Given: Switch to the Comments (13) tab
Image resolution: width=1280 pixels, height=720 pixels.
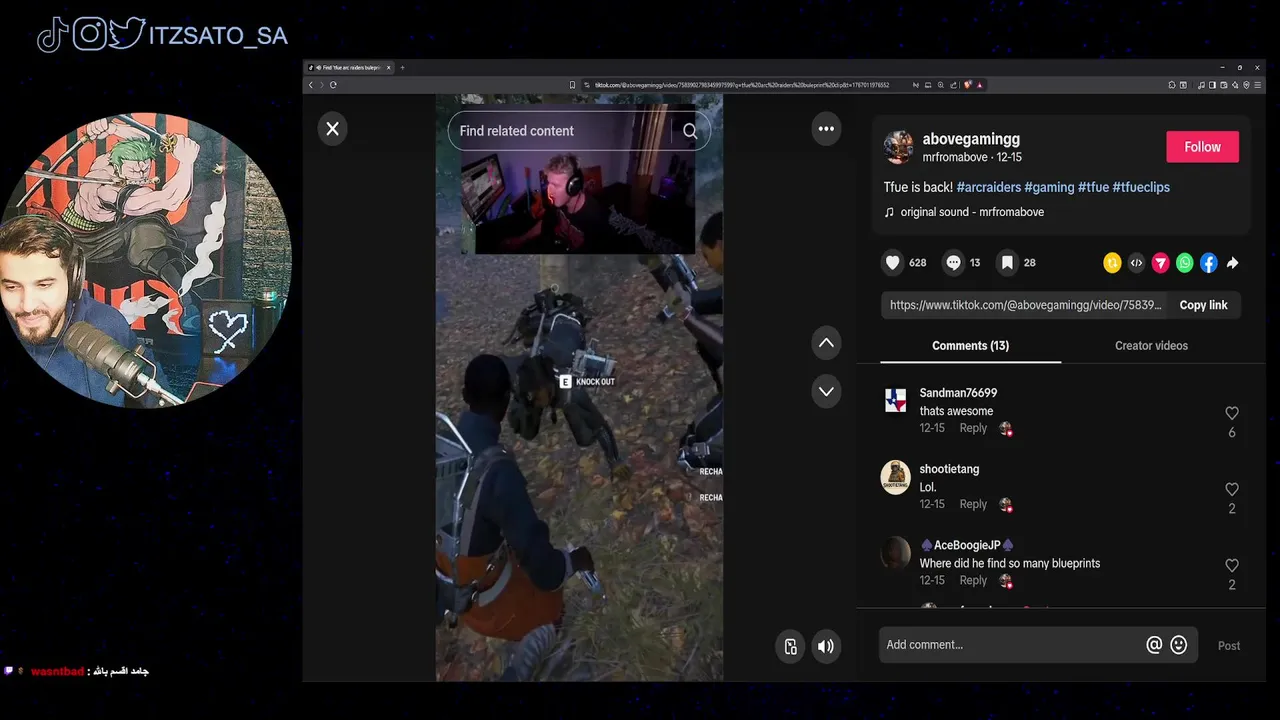Looking at the screenshot, I should [x=970, y=346].
